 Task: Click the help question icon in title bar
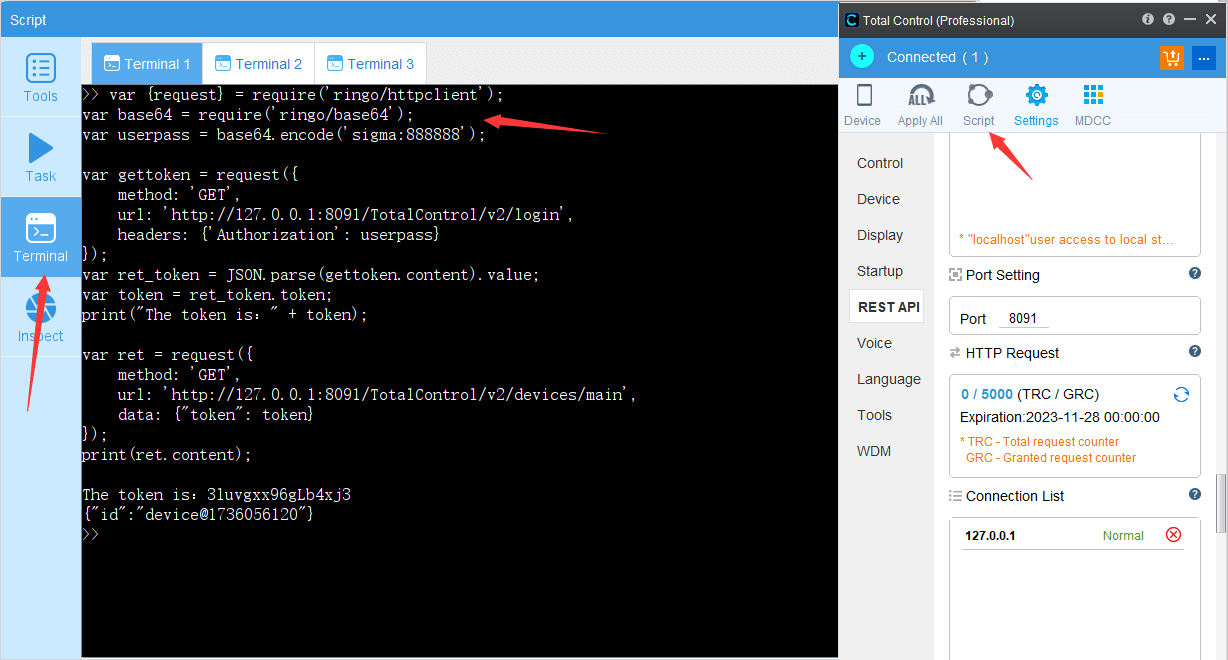[x=1168, y=19]
